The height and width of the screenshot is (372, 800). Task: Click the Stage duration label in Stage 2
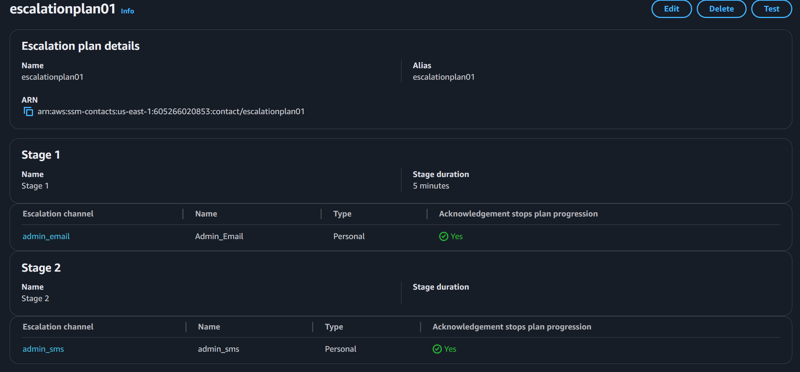(441, 287)
